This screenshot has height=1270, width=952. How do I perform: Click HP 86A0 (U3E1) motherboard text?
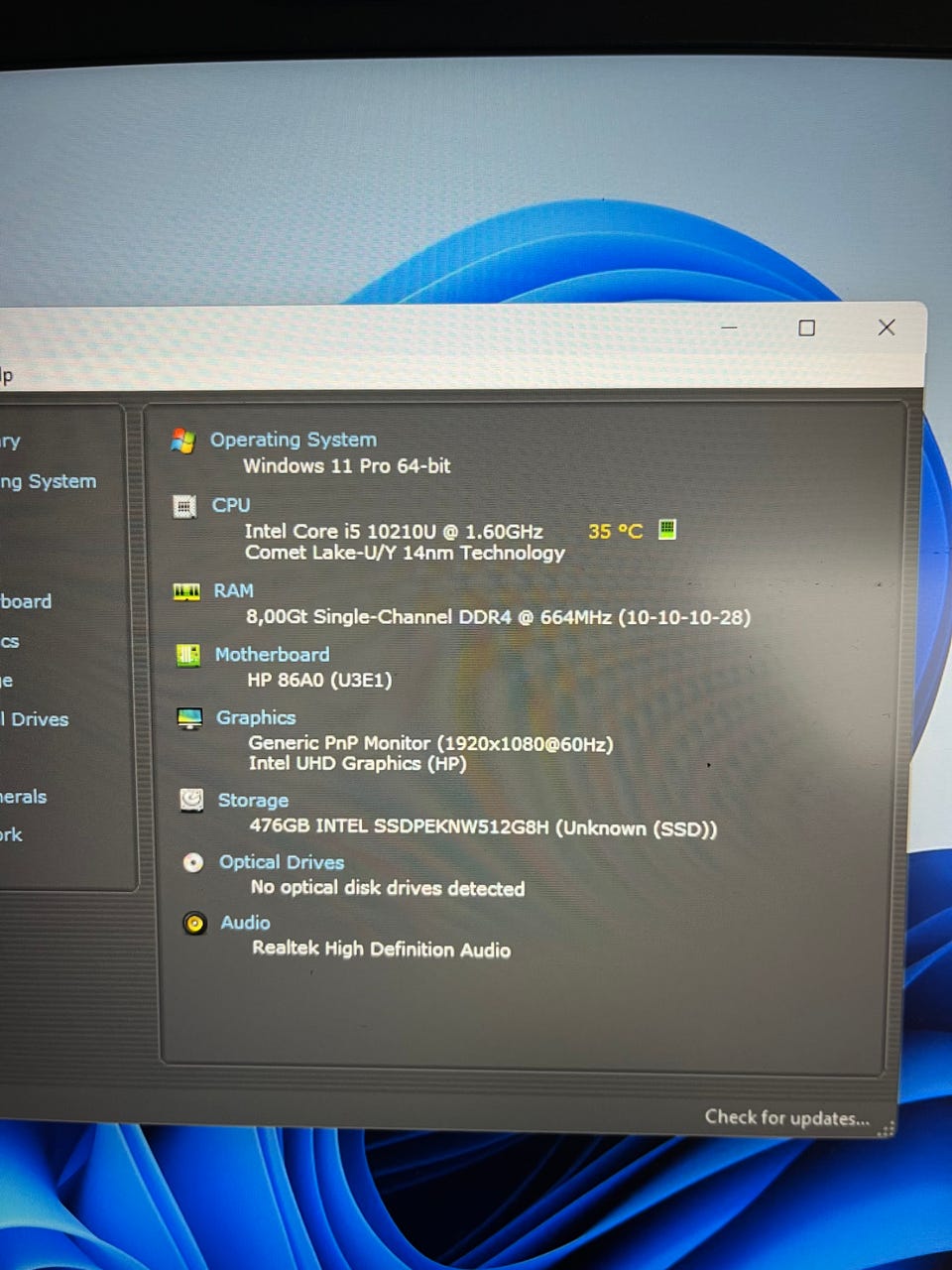coord(319,681)
